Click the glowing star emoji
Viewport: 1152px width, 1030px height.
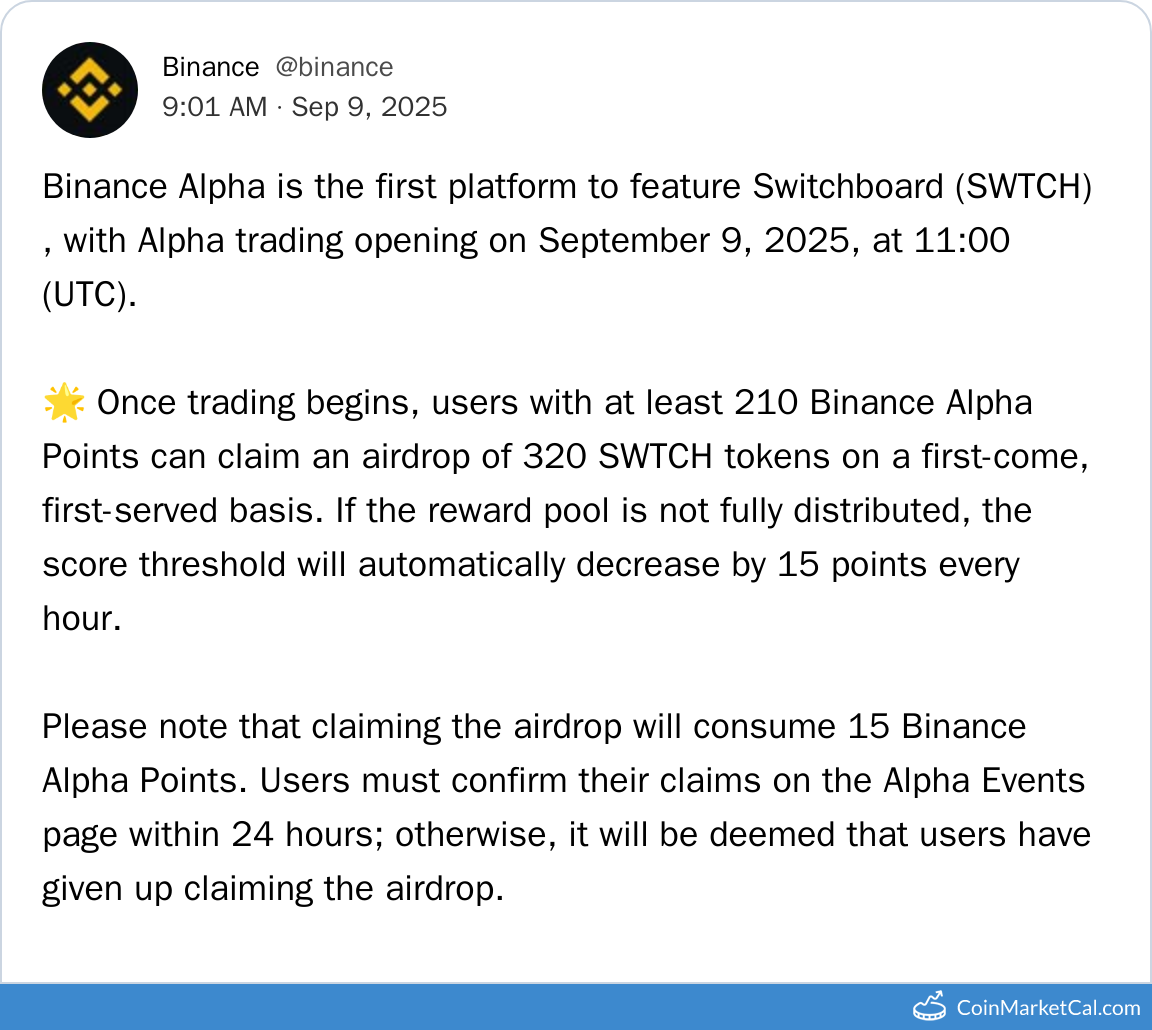coord(62,403)
